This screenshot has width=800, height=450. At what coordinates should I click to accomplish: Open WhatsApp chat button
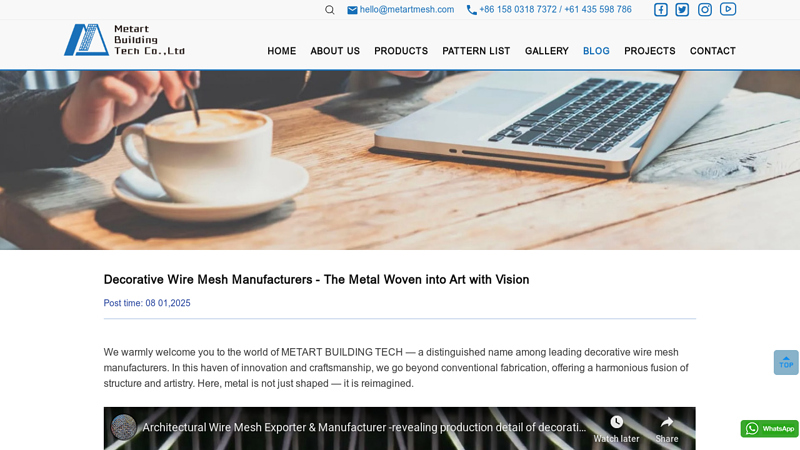pos(769,429)
